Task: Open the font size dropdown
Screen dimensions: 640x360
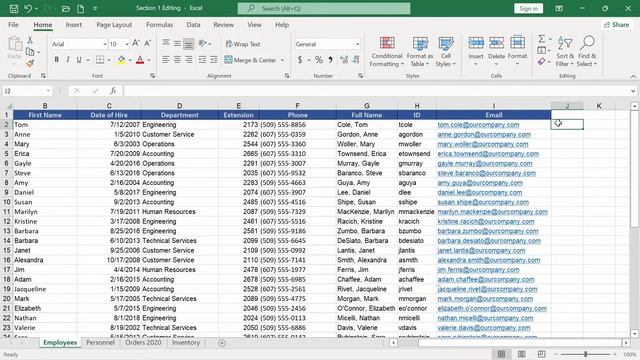Action: (127, 44)
